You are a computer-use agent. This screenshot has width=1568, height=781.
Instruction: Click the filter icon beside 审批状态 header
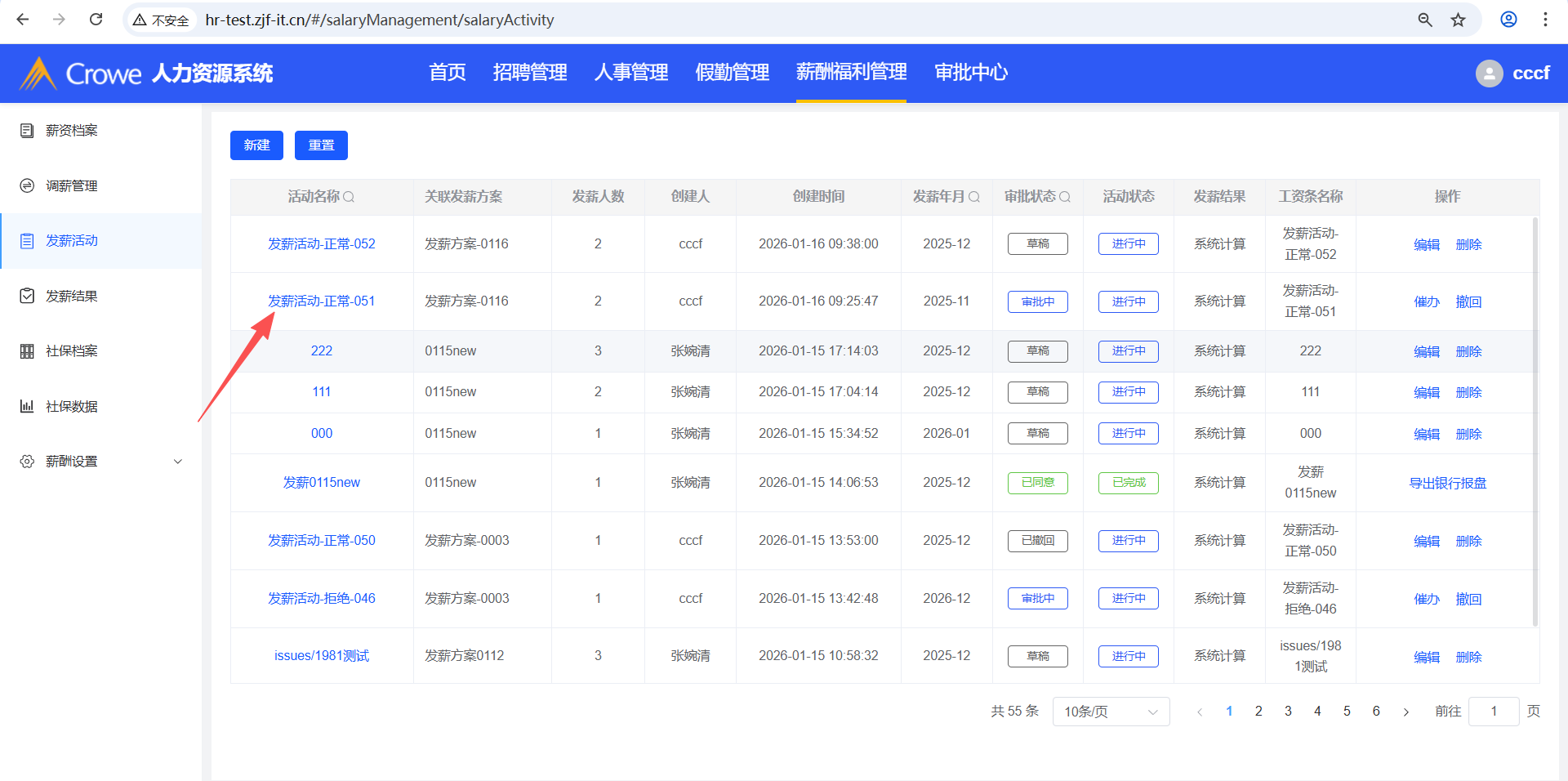coord(1064,197)
